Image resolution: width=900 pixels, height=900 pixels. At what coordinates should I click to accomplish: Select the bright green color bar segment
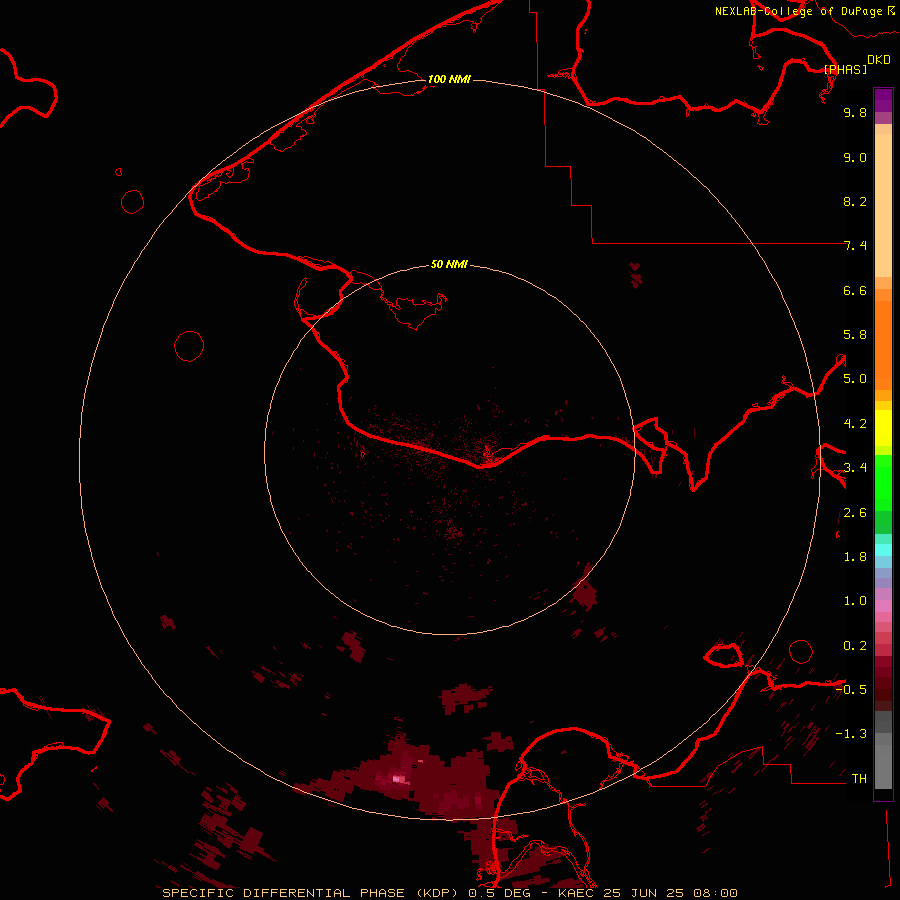click(883, 483)
